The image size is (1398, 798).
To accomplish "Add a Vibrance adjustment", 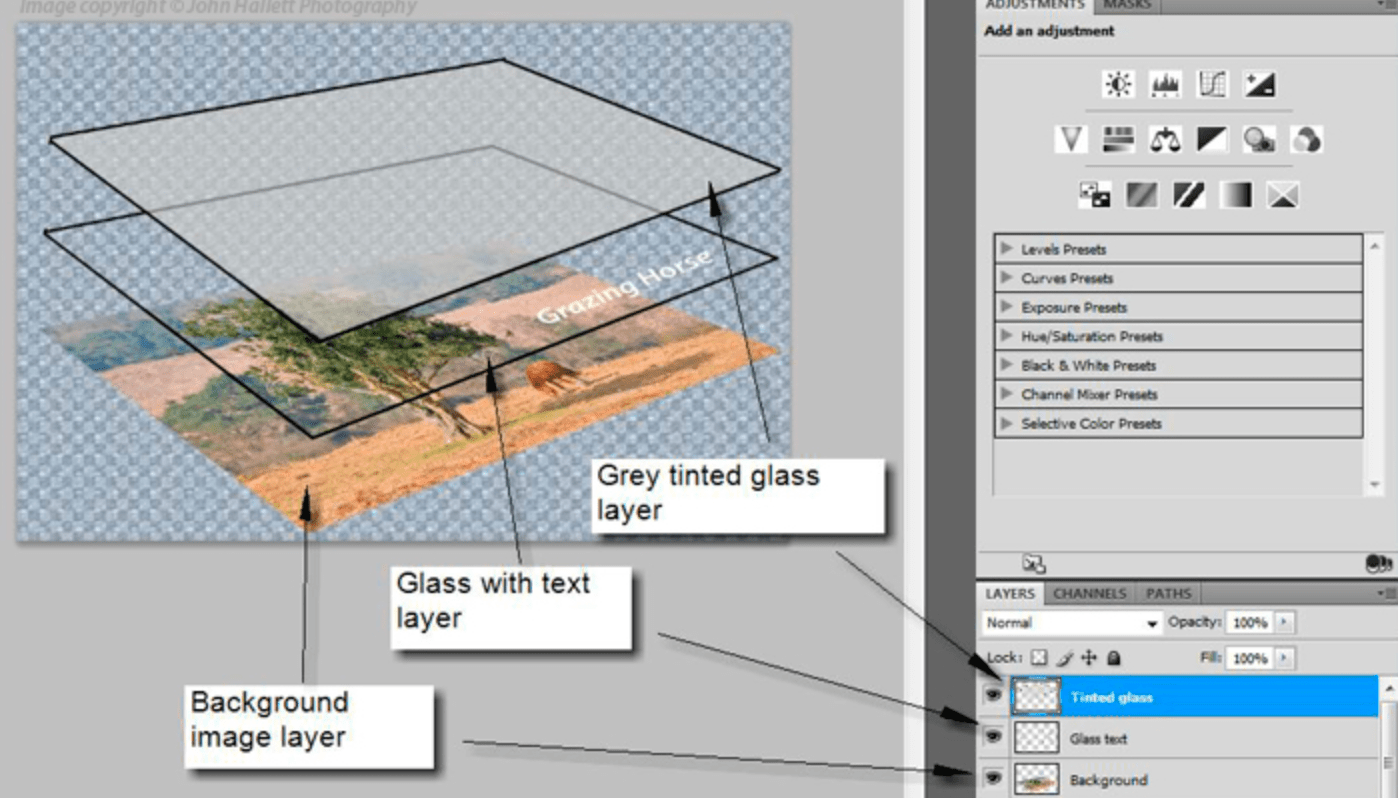I will (x=1071, y=139).
